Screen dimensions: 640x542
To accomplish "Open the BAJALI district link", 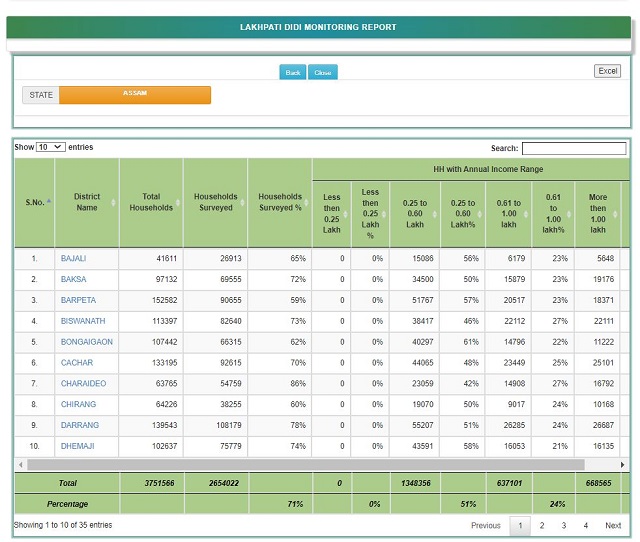I will [73, 258].
